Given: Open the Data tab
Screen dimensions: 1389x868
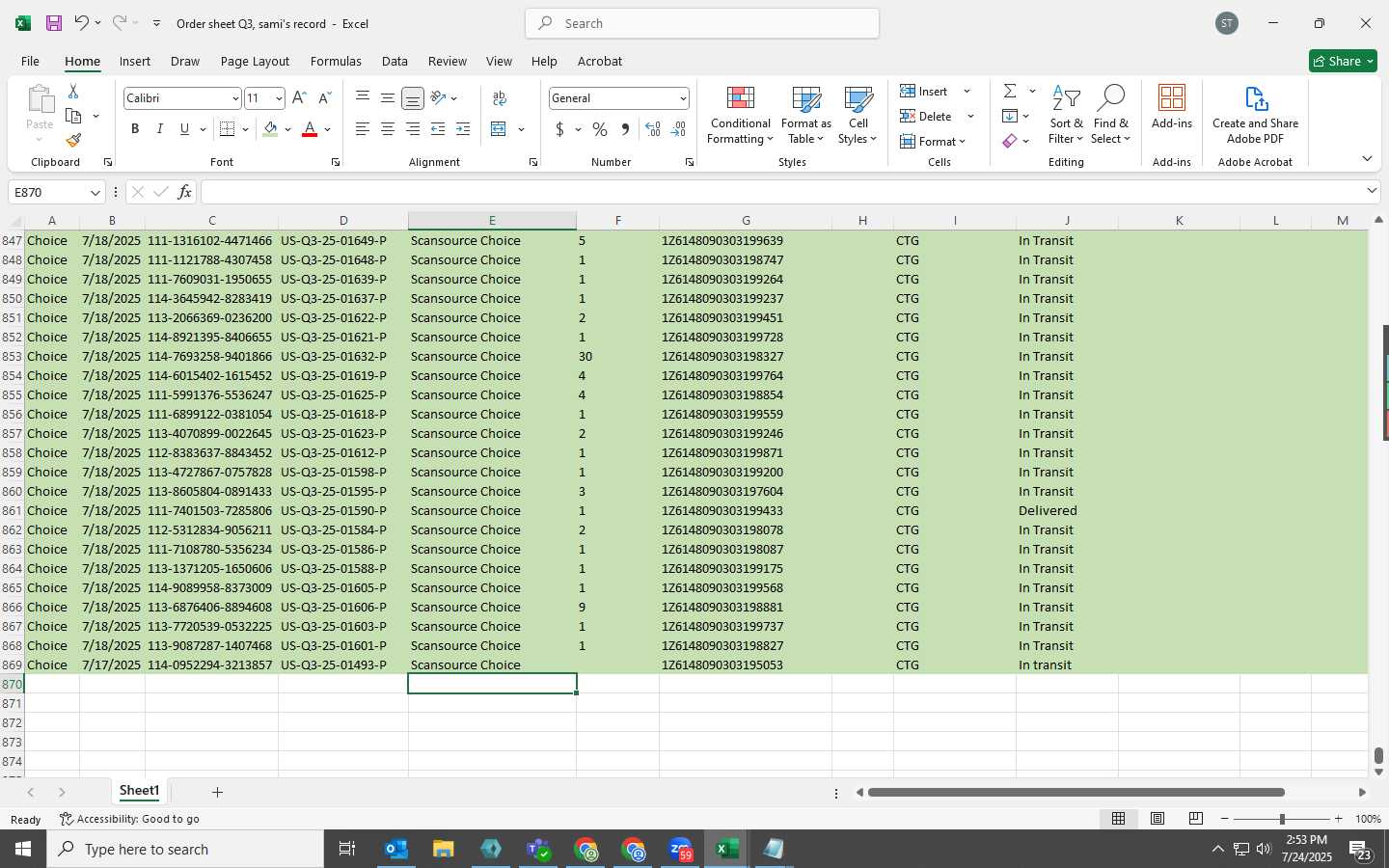Looking at the screenshot, I should tap(395, 61).
